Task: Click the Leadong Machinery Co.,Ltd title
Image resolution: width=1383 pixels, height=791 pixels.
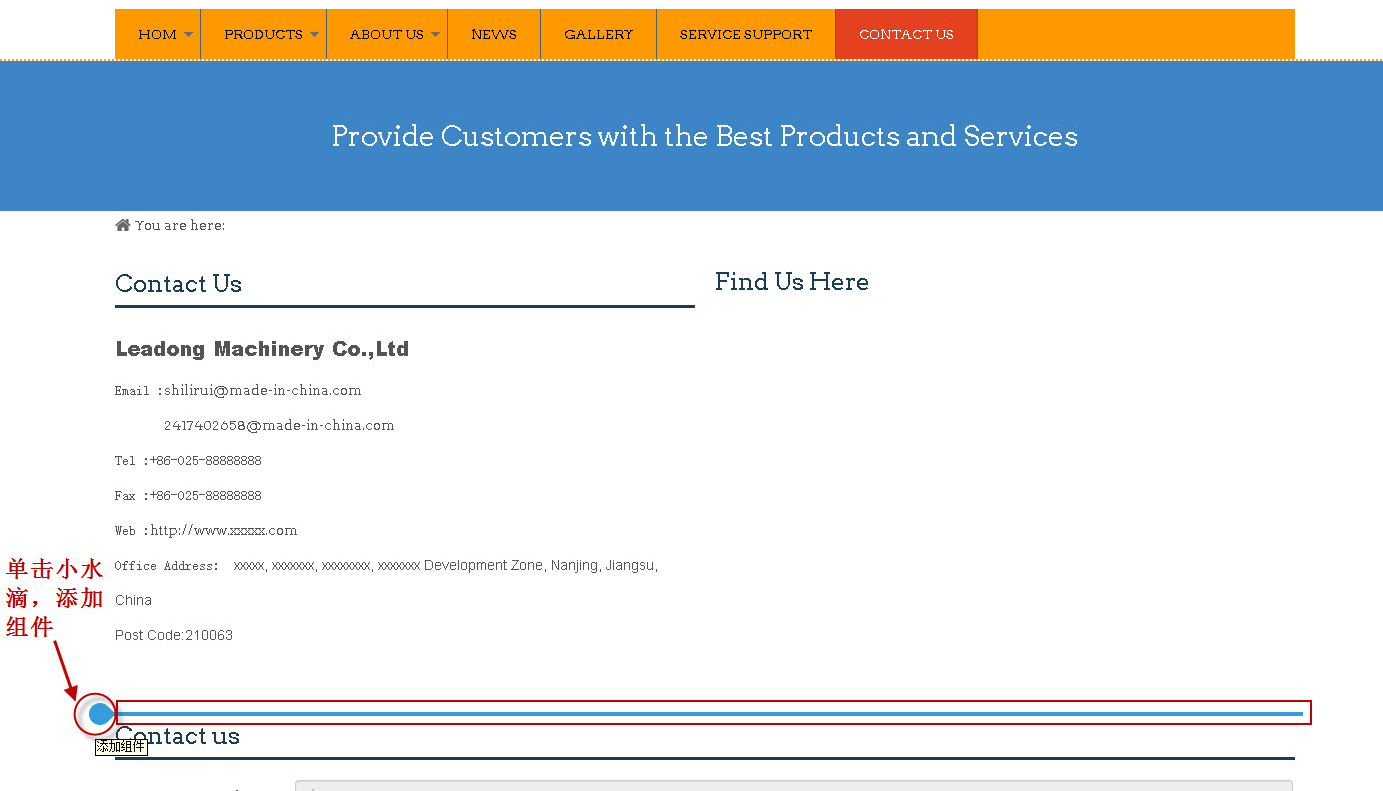Action: point(262,349)
